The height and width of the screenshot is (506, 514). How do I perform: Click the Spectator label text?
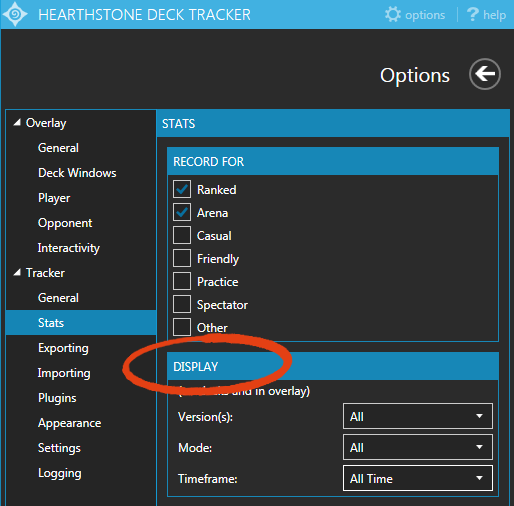[222, 305]
